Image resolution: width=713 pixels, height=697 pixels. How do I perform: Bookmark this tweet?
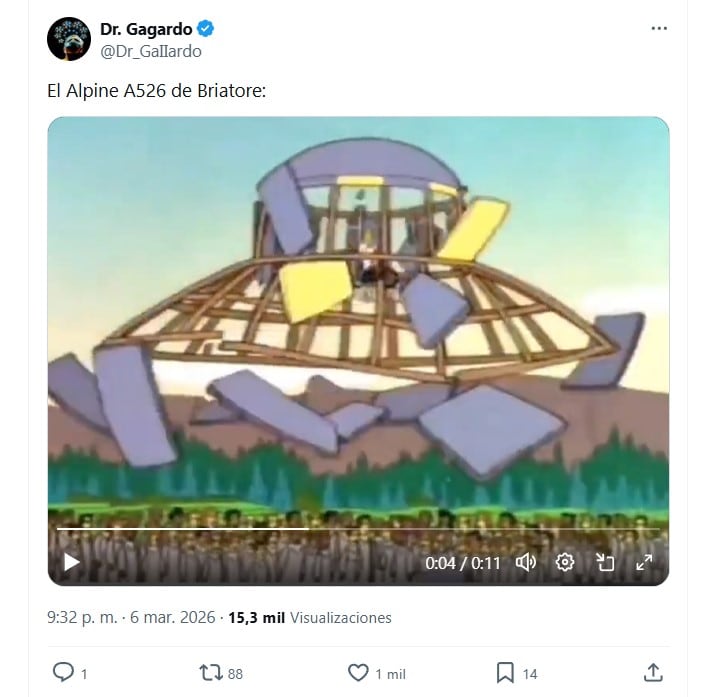coord(505,672)
